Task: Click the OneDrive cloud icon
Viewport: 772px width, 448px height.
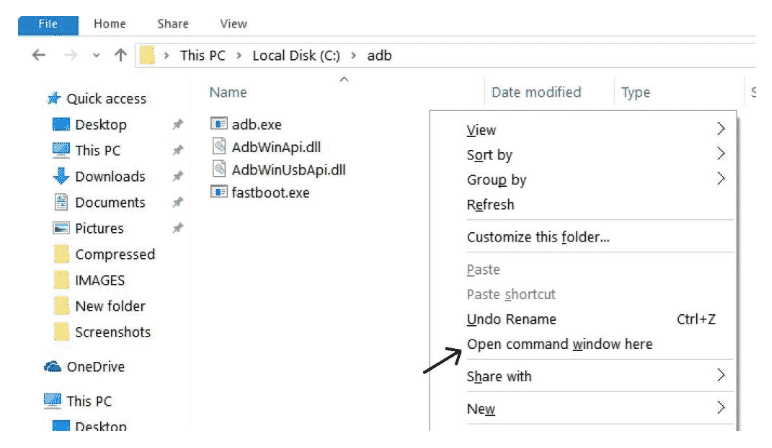Action: tap(53, 367)
